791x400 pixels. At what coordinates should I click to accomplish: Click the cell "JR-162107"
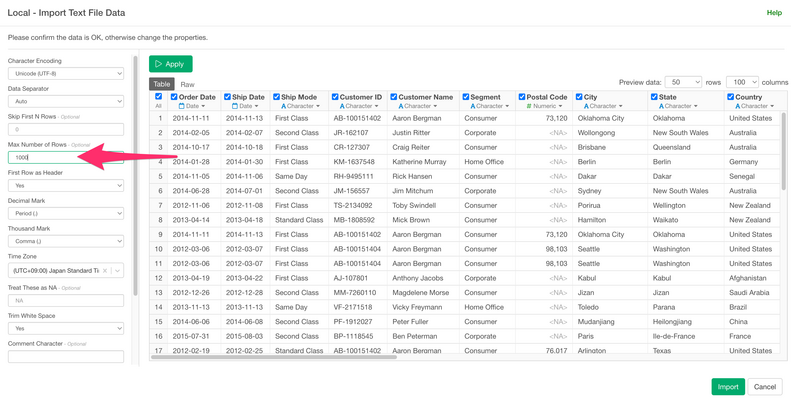click(351, 133)
